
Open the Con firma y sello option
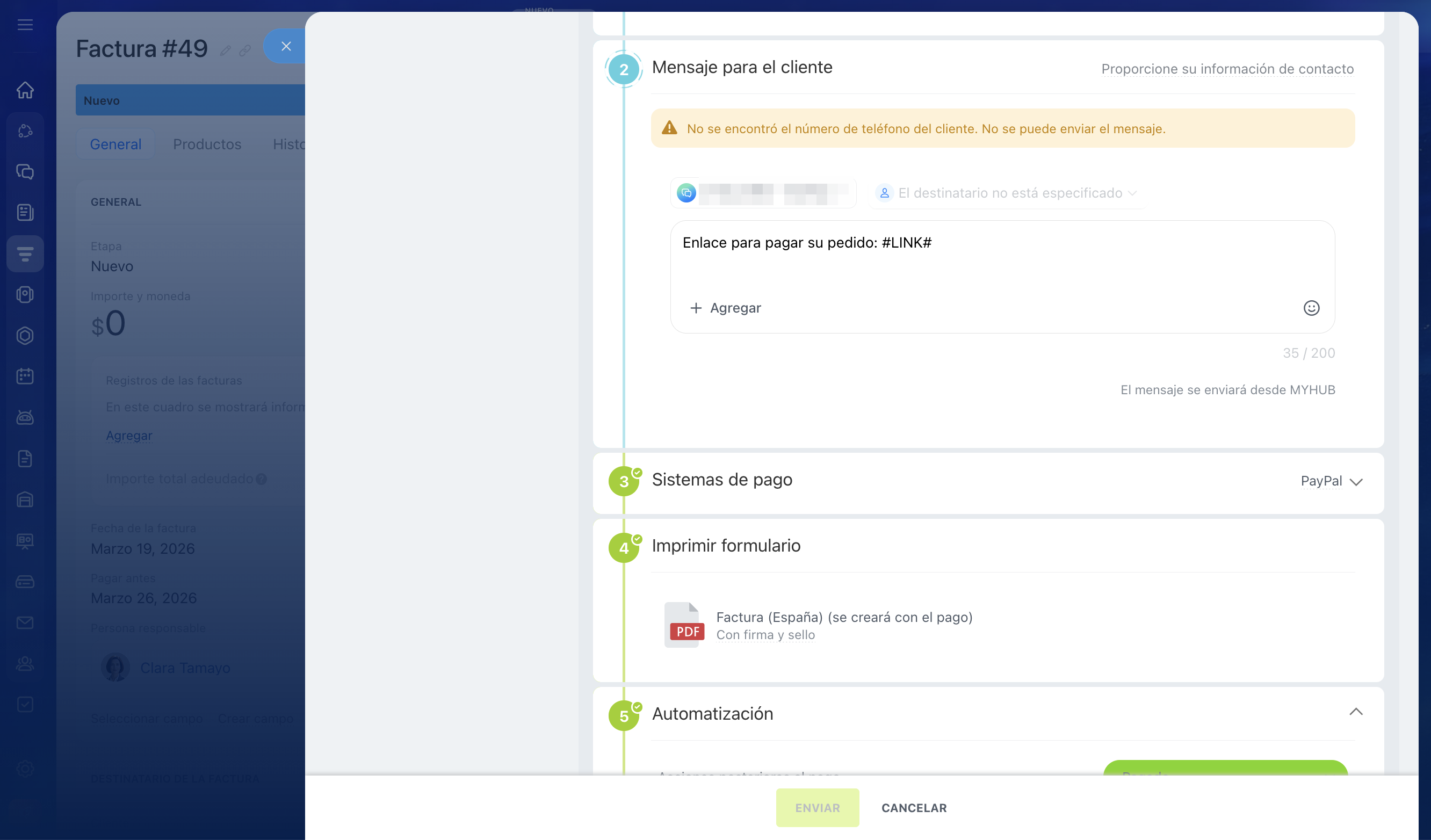click(x=765, y=635)
